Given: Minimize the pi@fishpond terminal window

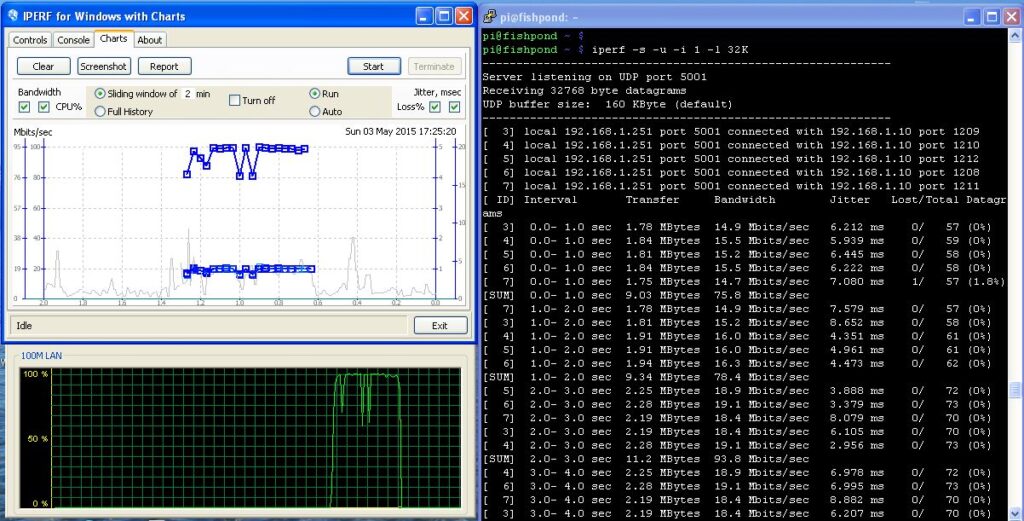Looking at the screenshot, I should (972, 18).
